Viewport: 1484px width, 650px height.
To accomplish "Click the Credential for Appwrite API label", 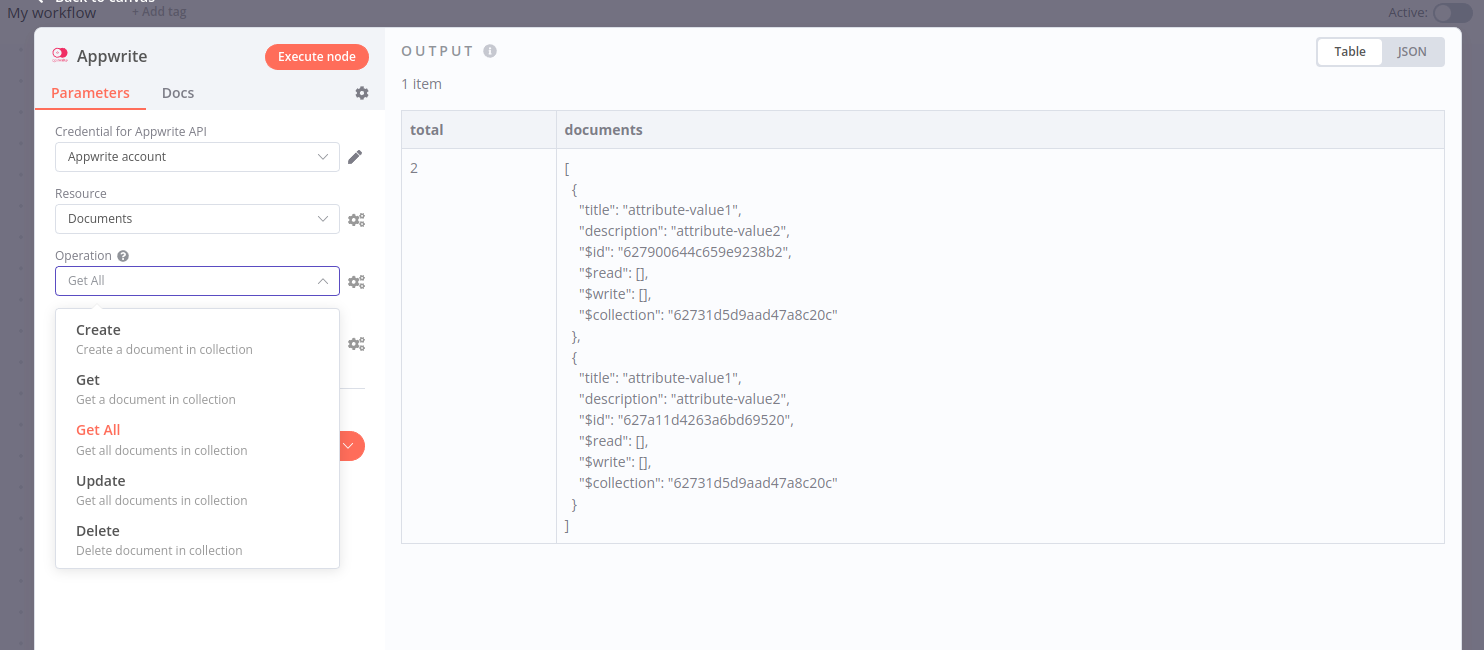I will tap(131, 131).
